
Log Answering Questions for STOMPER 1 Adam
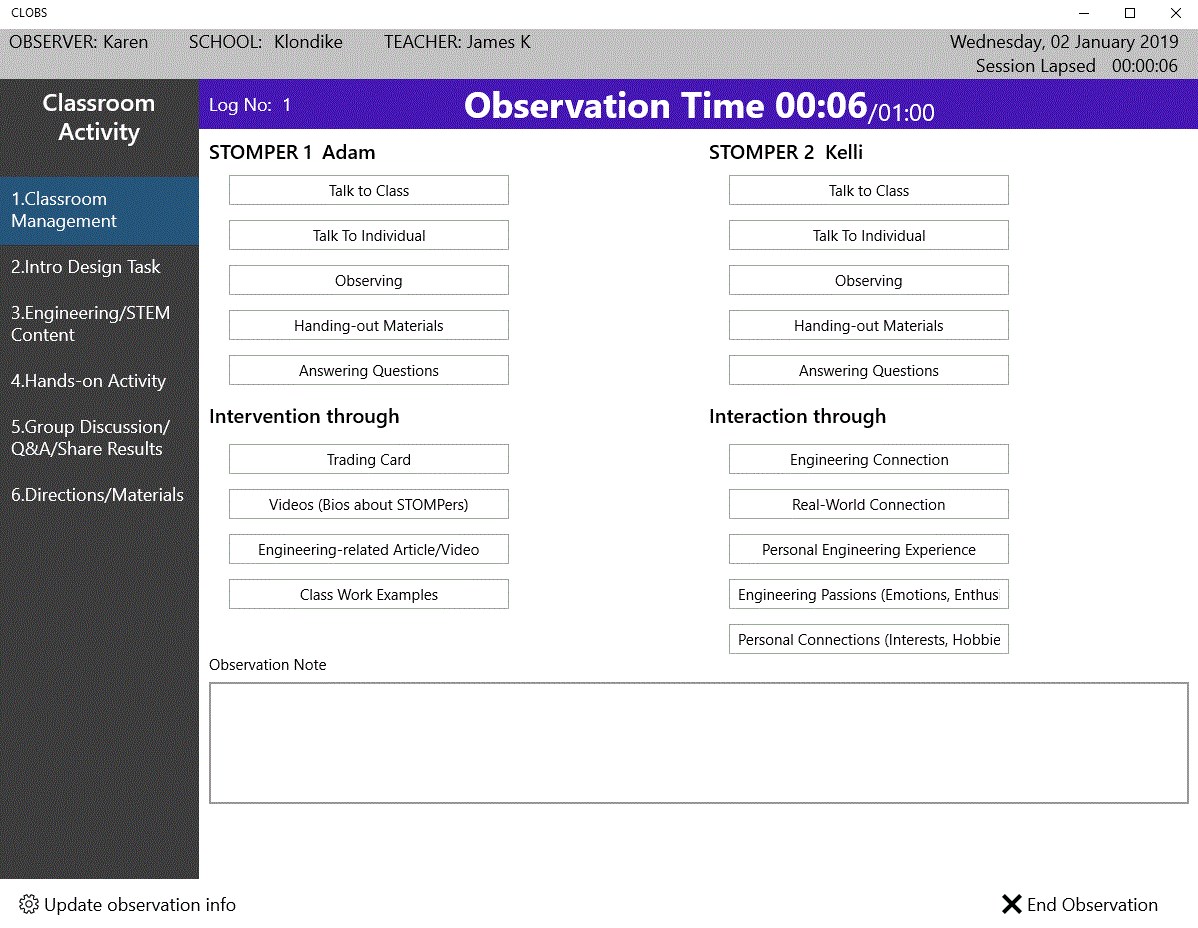coord(368,370)
